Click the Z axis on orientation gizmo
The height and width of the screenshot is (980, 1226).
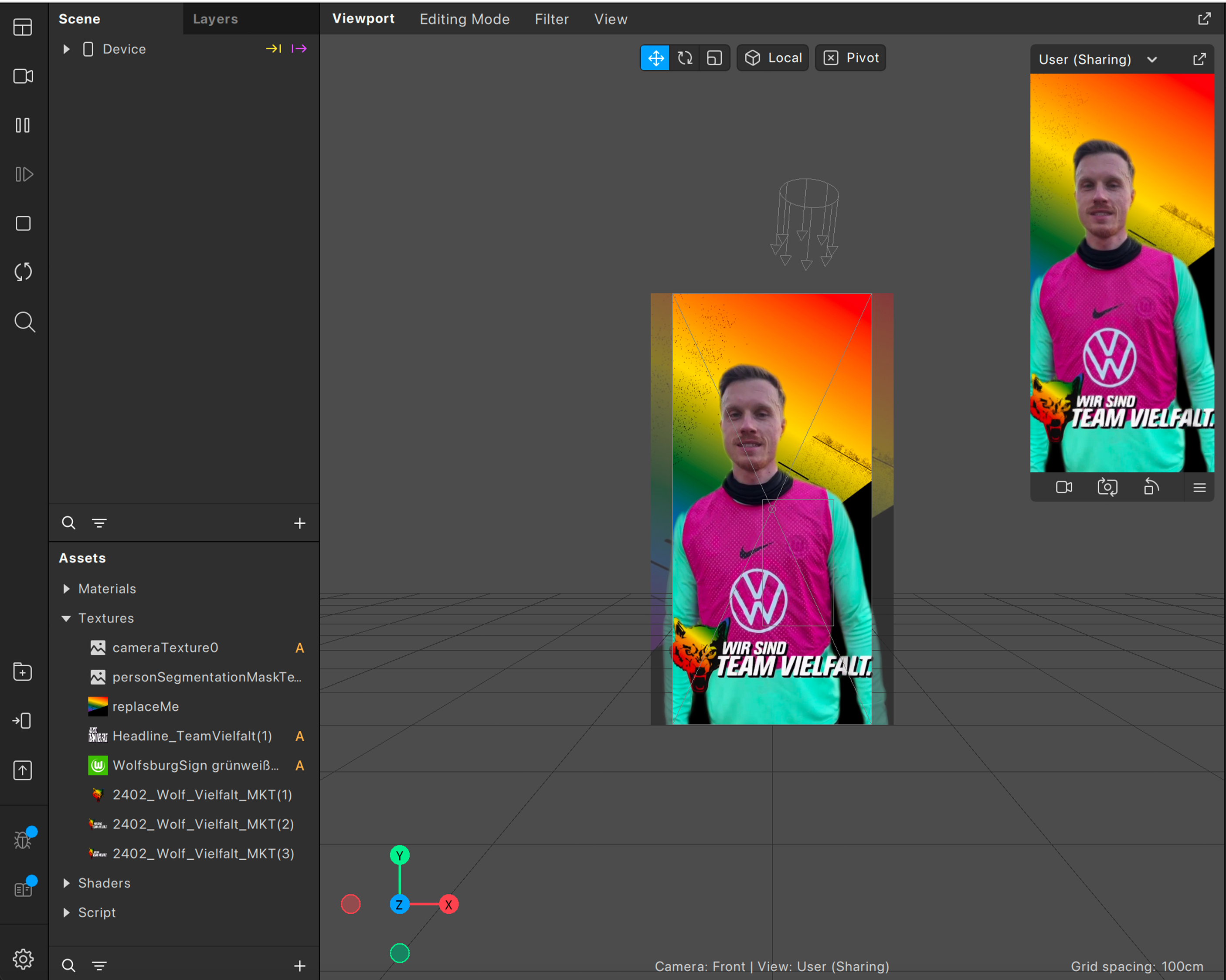[x=399, y=904]
